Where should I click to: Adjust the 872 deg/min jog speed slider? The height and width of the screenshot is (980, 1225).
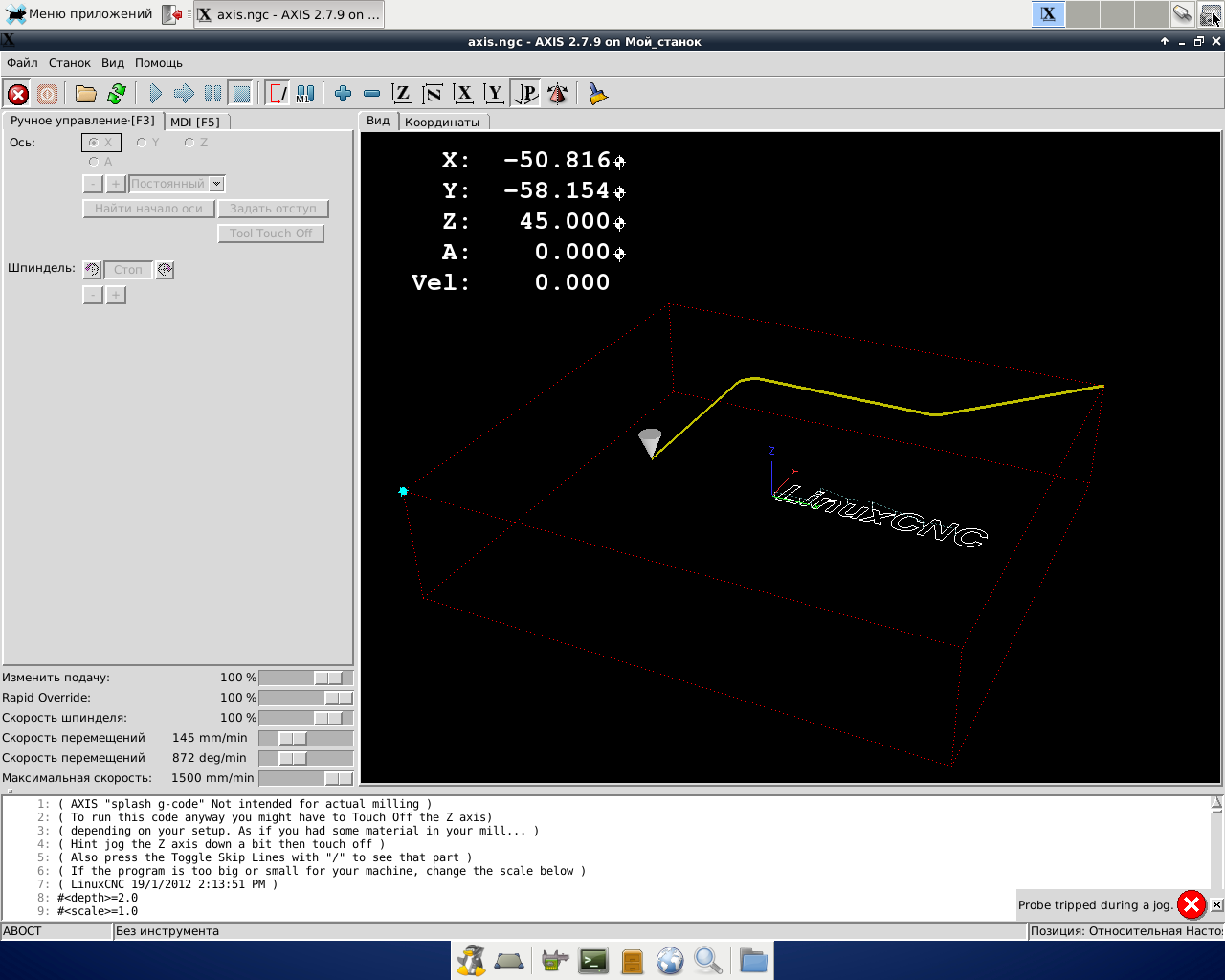[306, 758]
